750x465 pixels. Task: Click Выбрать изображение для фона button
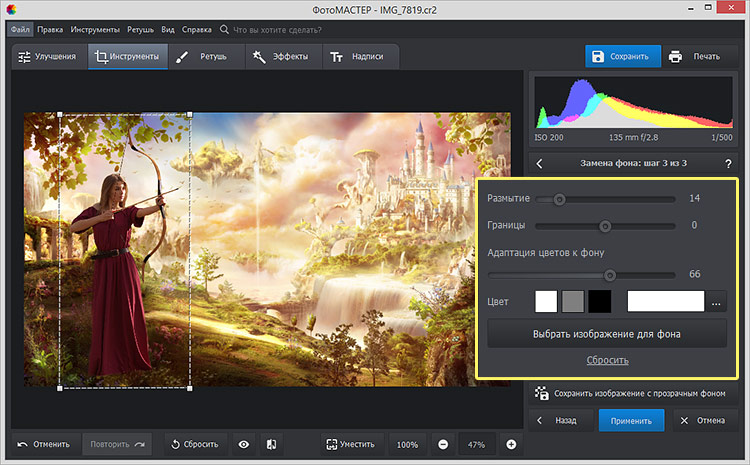pyautogui.click(x=607, y=333)
